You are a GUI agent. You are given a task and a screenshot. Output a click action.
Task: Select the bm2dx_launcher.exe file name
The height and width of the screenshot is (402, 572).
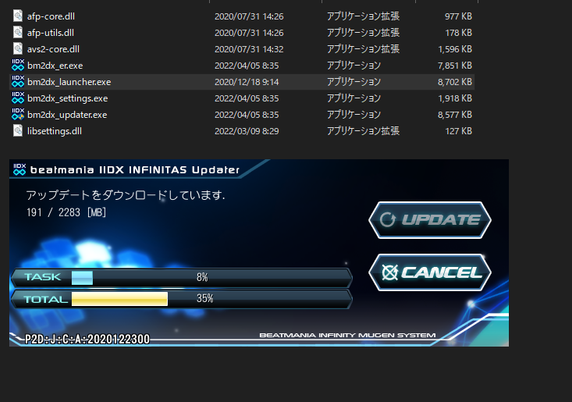click(x=69, y=82)
